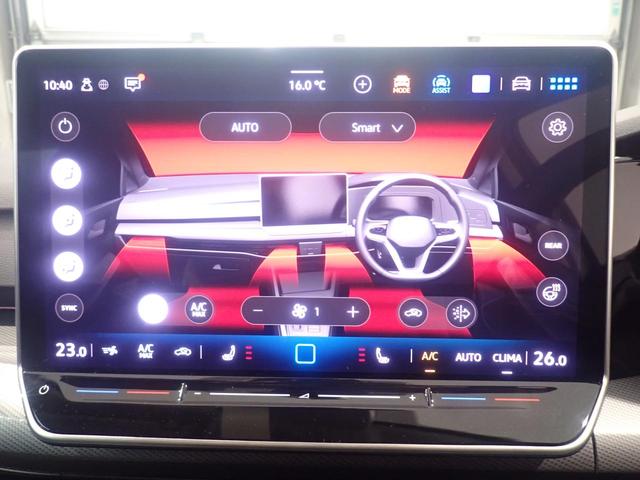Image resolution: width=640 pixels, height=480 pixels.
Task: Open climate settings gear
Action: point(557,127)
